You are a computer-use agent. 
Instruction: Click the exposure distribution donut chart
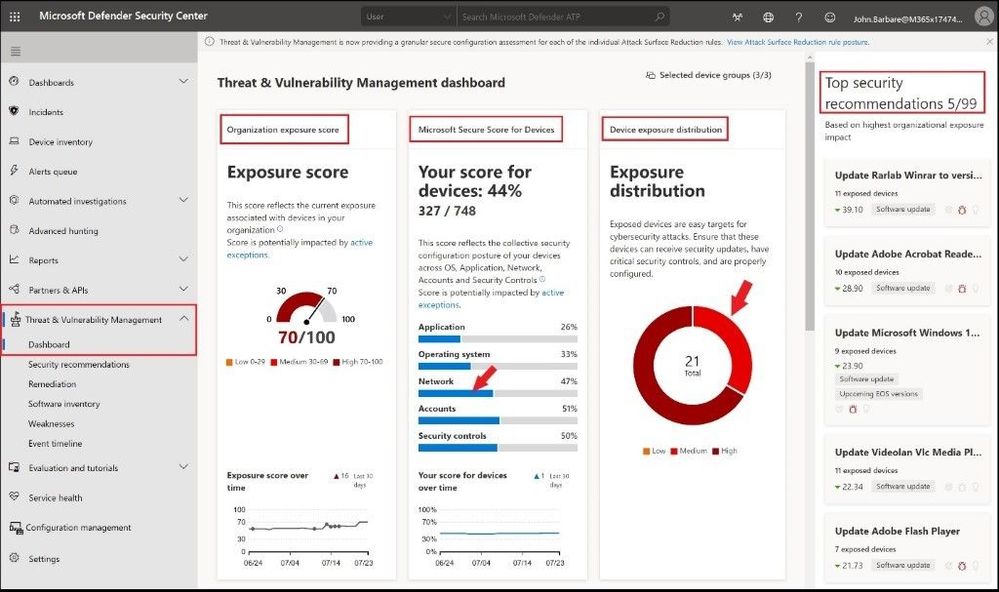pyautogui.click(x=693, y=365)
